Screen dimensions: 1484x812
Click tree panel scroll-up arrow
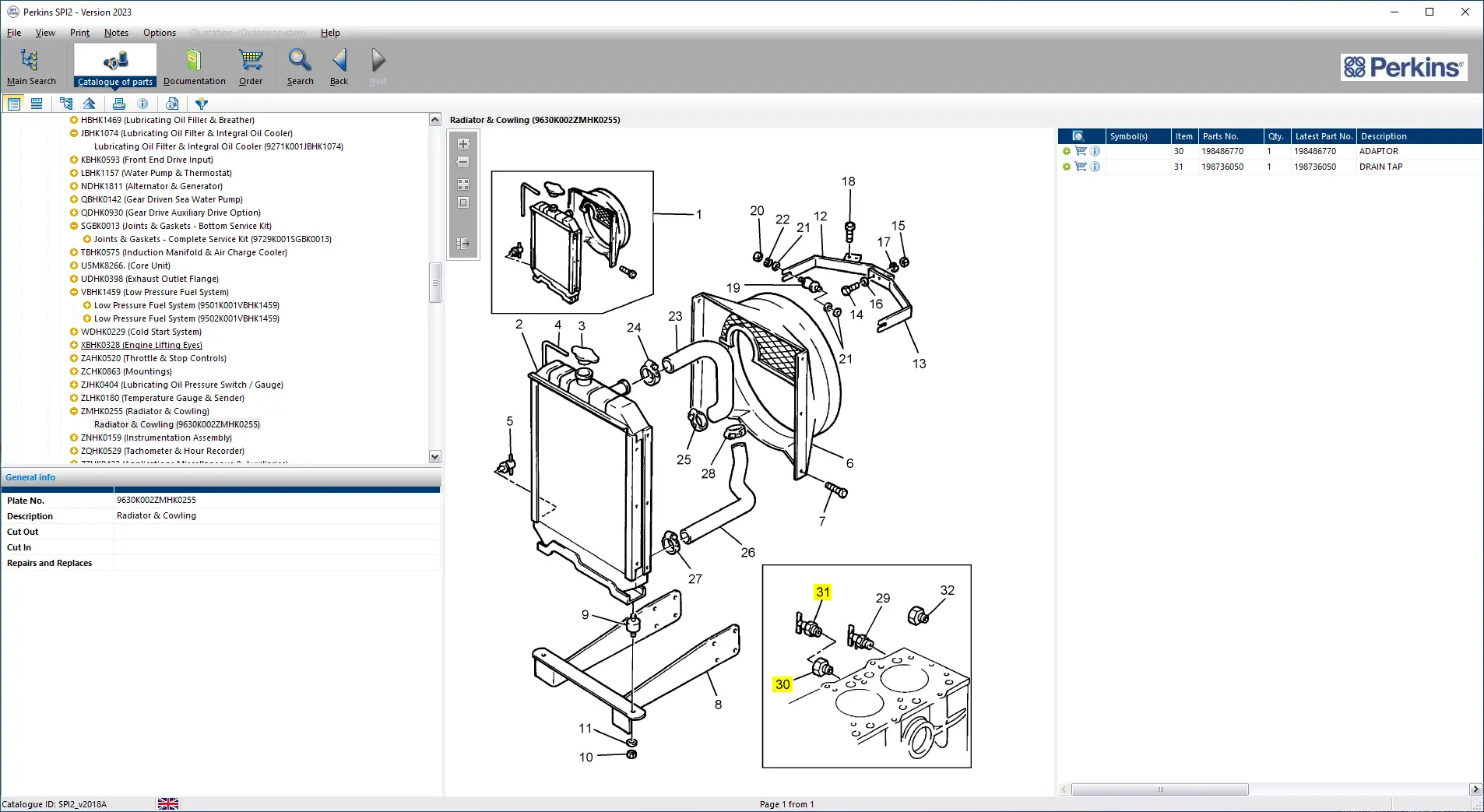click(x=435, y=119)
